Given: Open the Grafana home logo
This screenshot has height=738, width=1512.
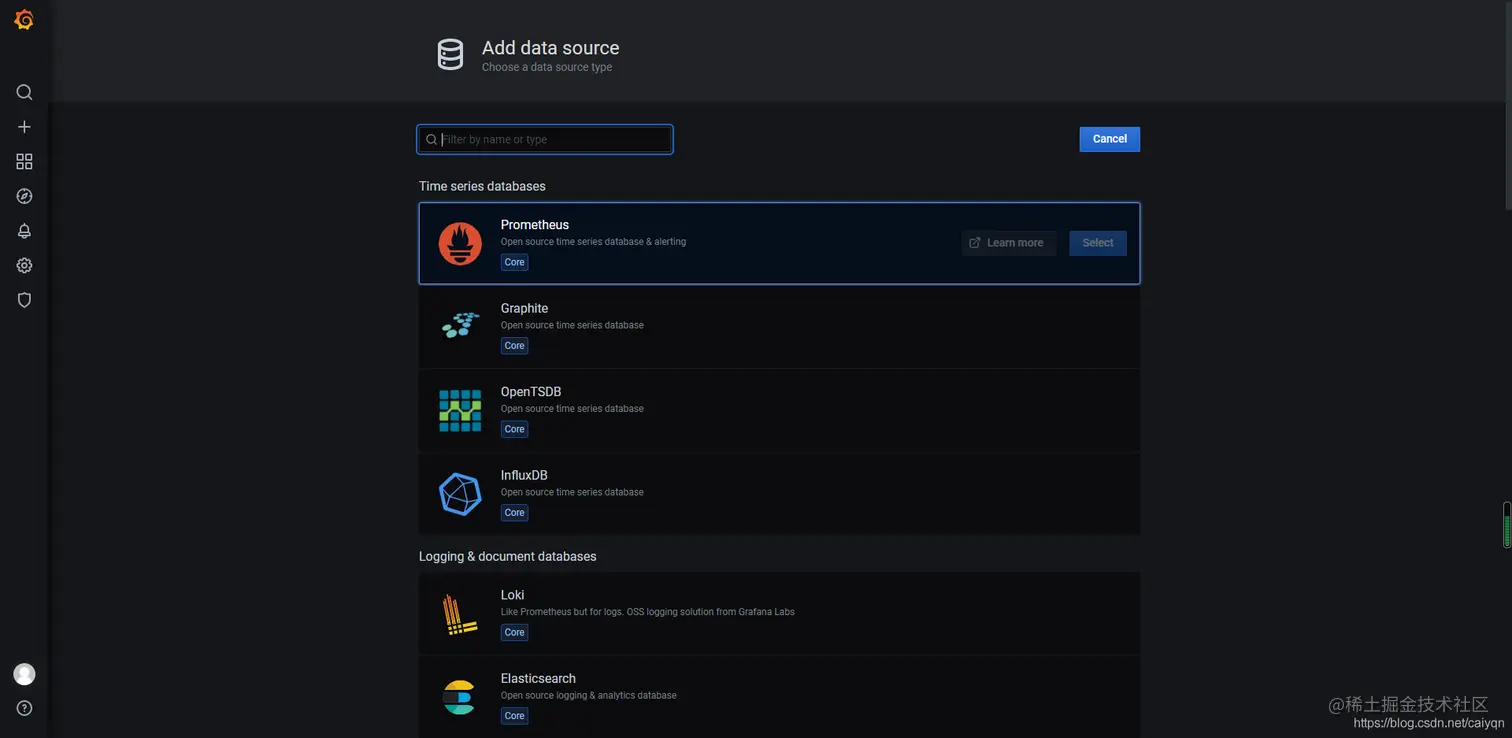Looking at the screenshot, I should click(24, 20).
